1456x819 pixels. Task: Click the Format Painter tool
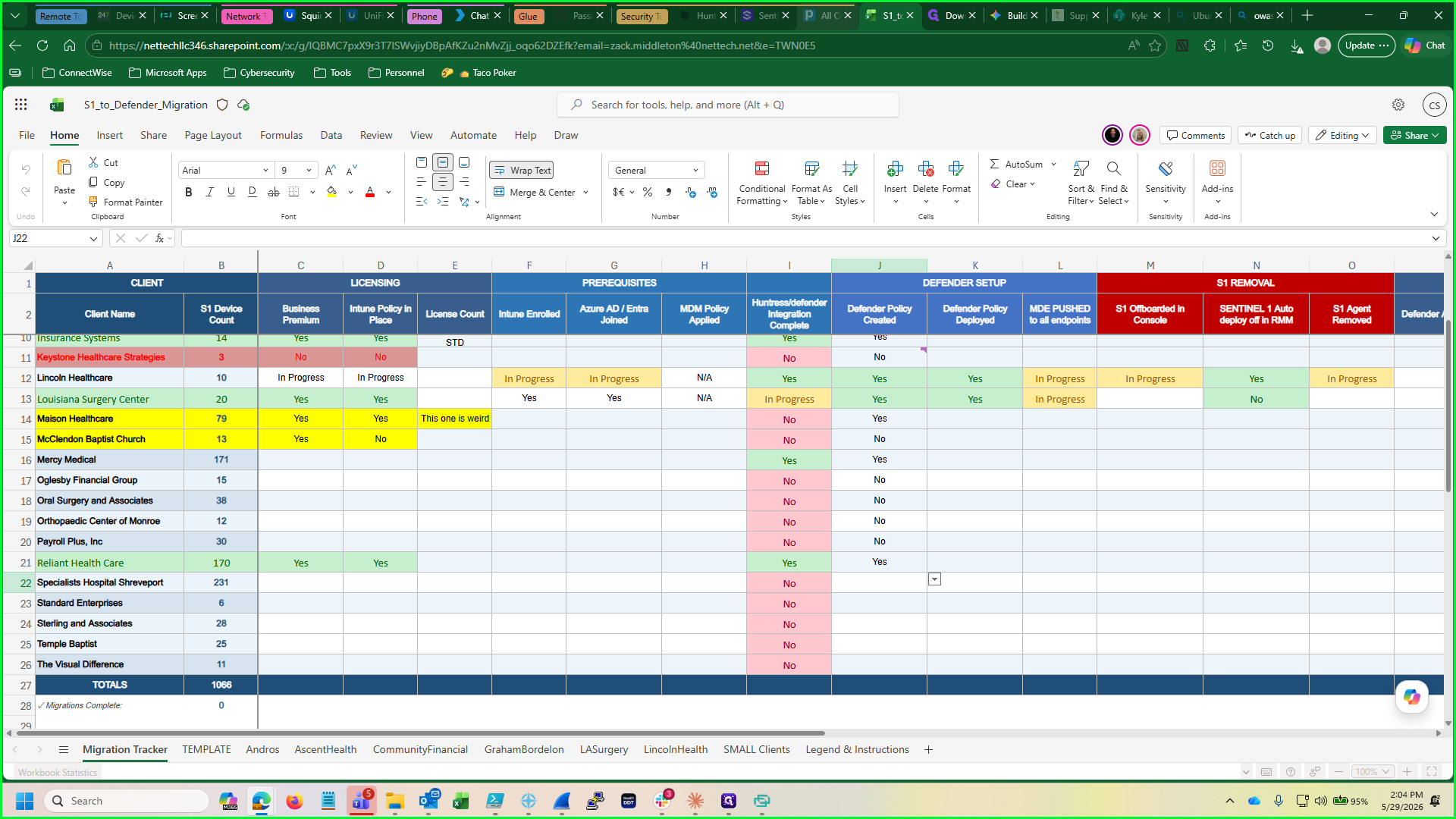coord(125,202)
